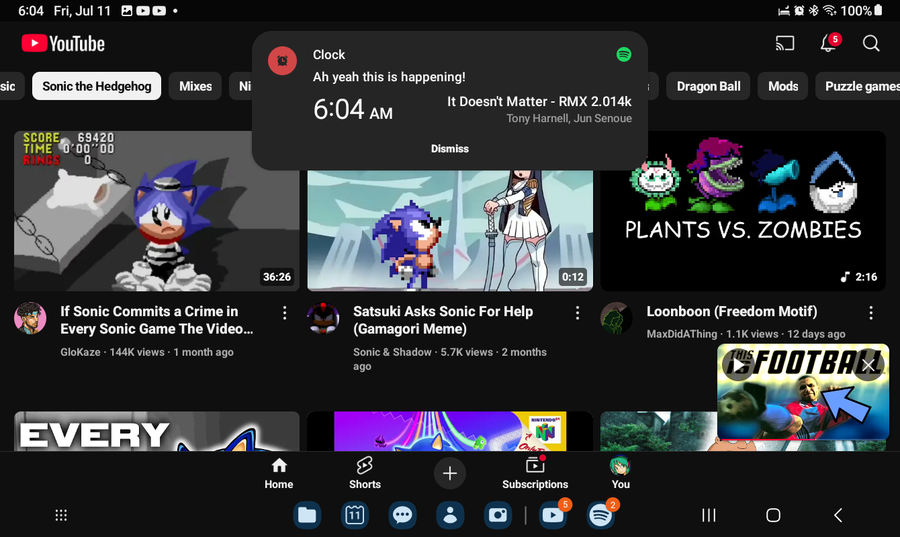The width and height of the screenshot is (900, 537).
Task: Open the YouTube logo home link
Action: pyautogui.click(x=63, y=44)
